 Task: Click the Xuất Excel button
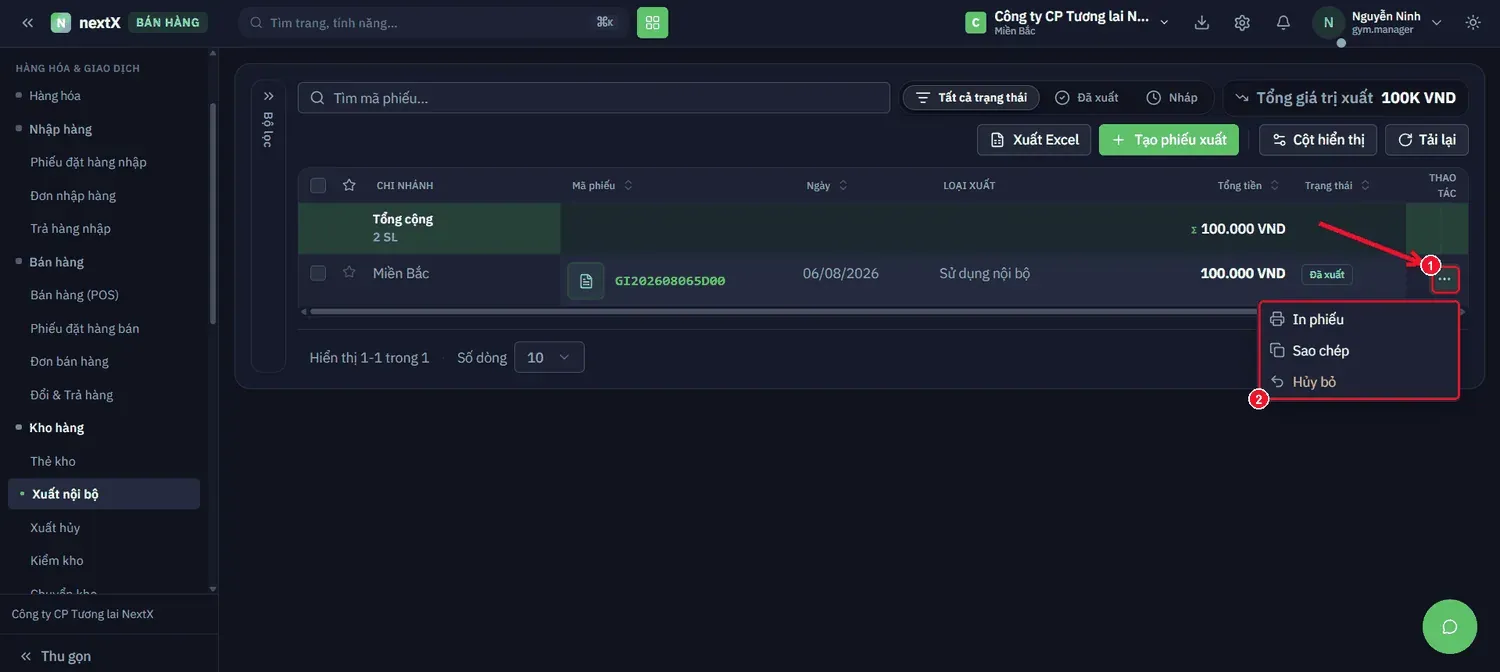1034,140
